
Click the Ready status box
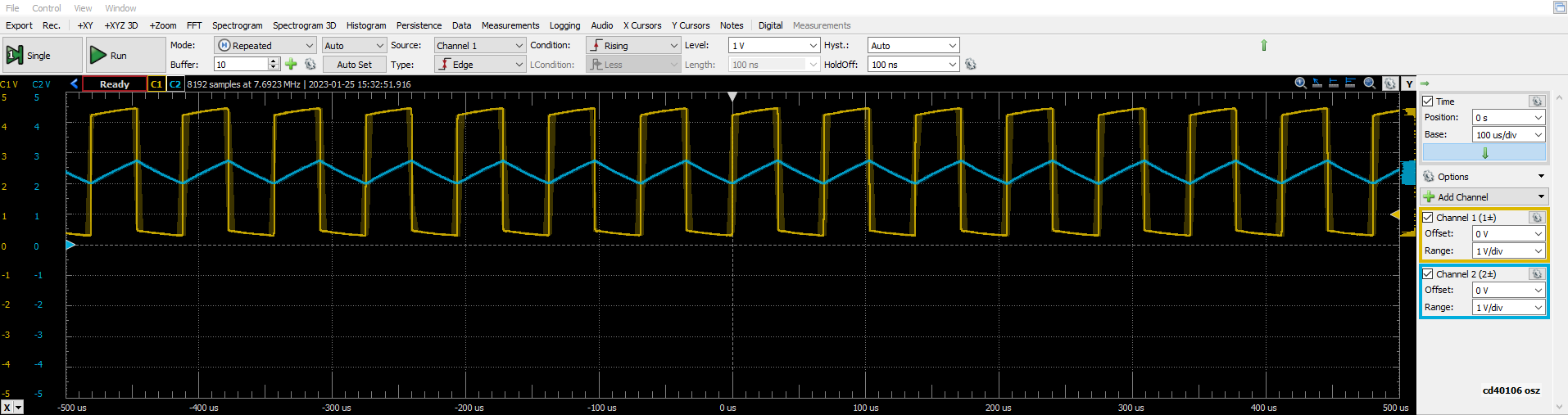point(115,83)
